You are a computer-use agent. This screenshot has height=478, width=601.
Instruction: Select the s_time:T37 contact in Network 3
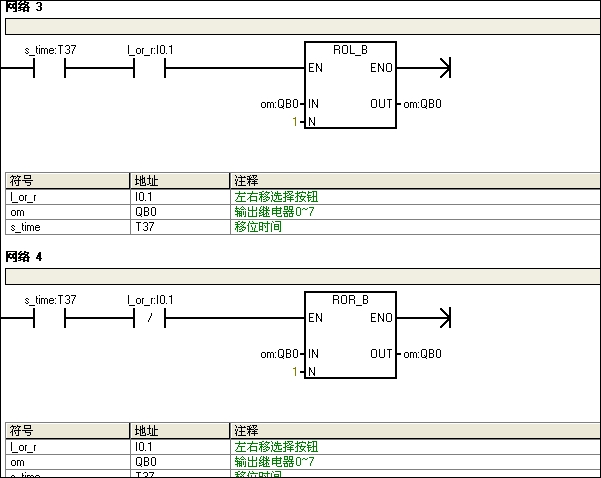pos(50,68)
